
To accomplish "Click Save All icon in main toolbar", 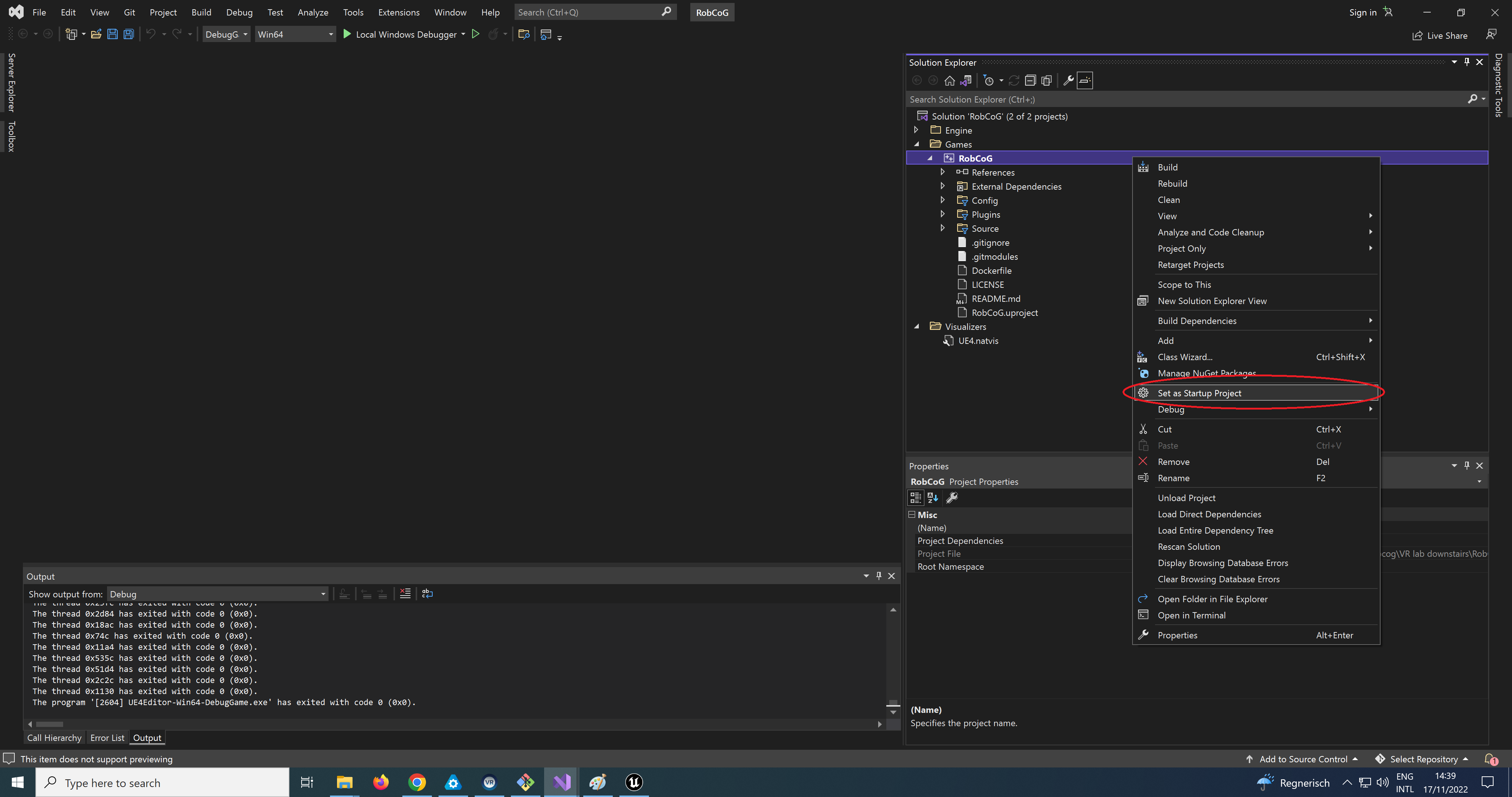I will click(x=128, y=35).
